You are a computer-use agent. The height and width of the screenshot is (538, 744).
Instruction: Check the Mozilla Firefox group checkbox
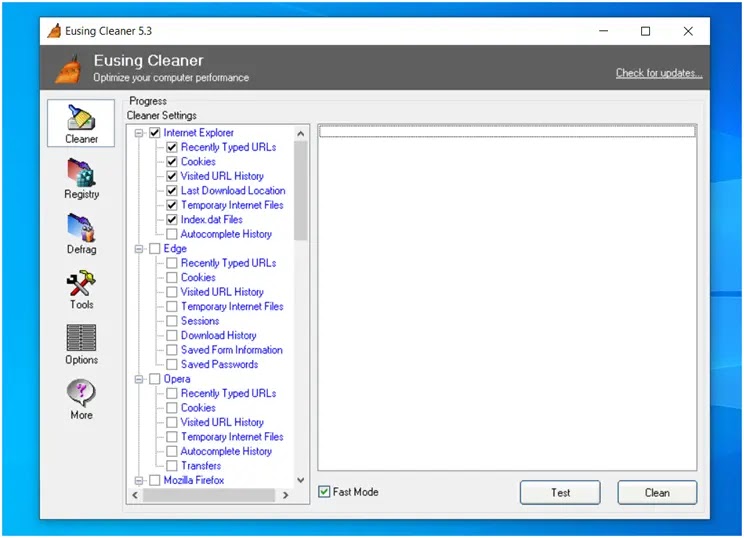155,480
